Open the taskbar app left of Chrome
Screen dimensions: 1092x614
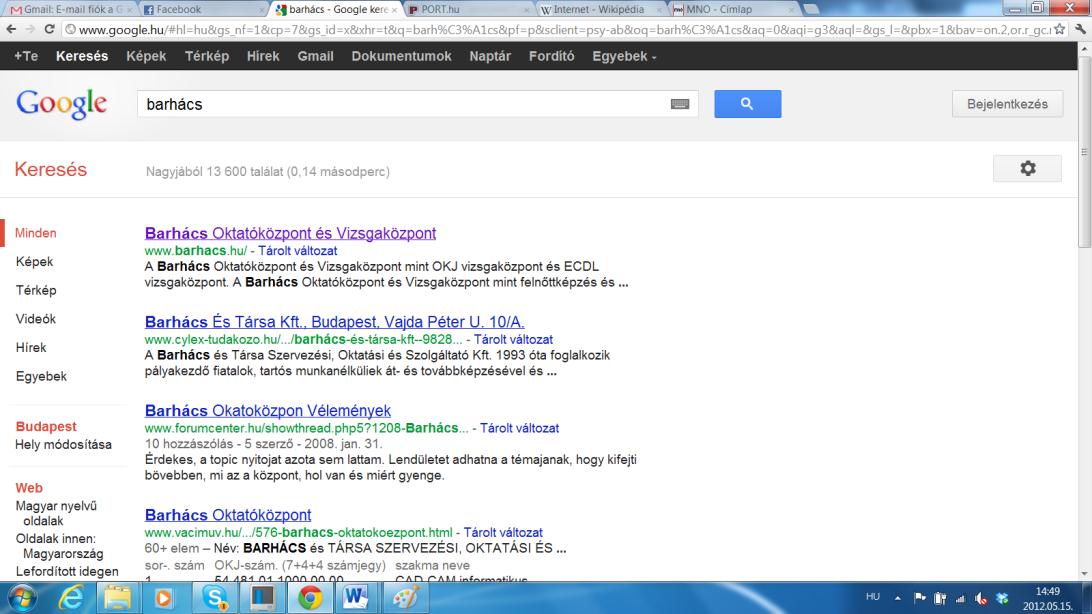[263, 598]
